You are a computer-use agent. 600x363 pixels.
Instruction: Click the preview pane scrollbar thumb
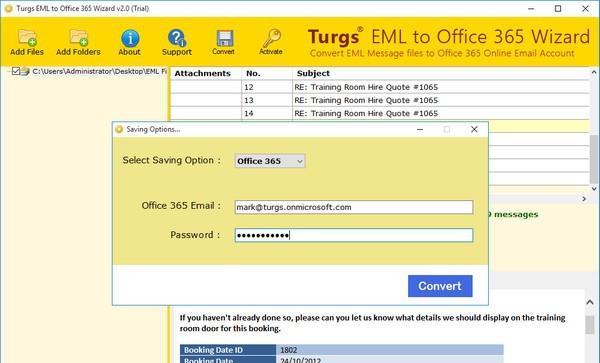point(590,324)
